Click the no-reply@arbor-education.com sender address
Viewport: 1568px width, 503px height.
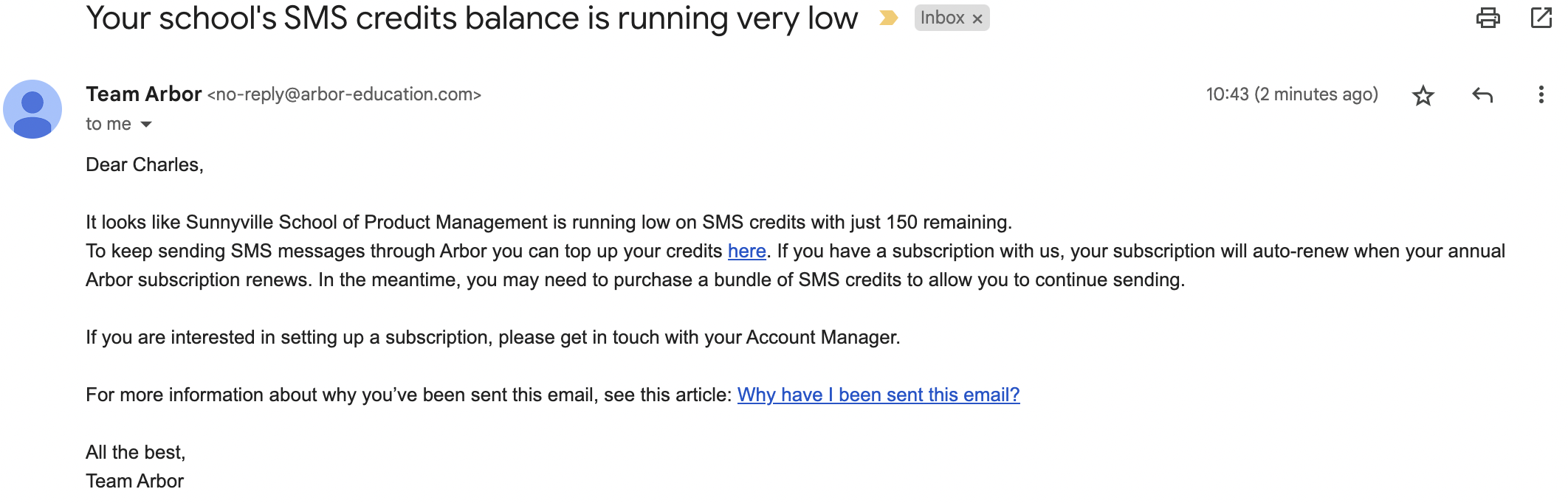click(x=344, y=94)
